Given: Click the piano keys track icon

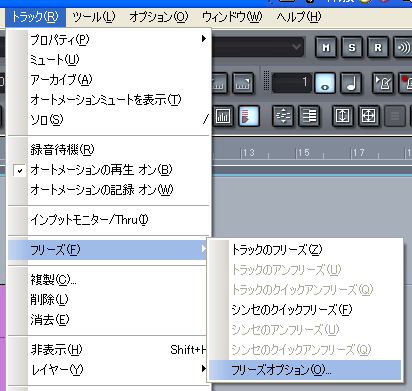Looking at the screenshot, I should coord(309,116).
